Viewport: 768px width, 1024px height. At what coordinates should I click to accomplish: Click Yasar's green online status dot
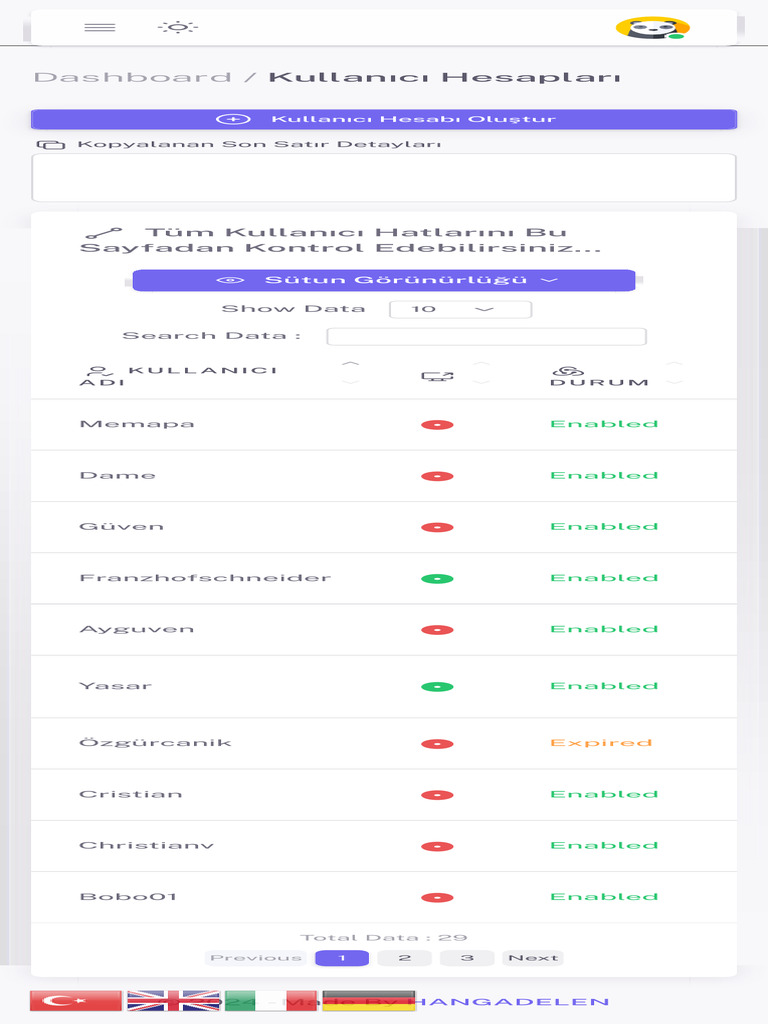(437, 686)
